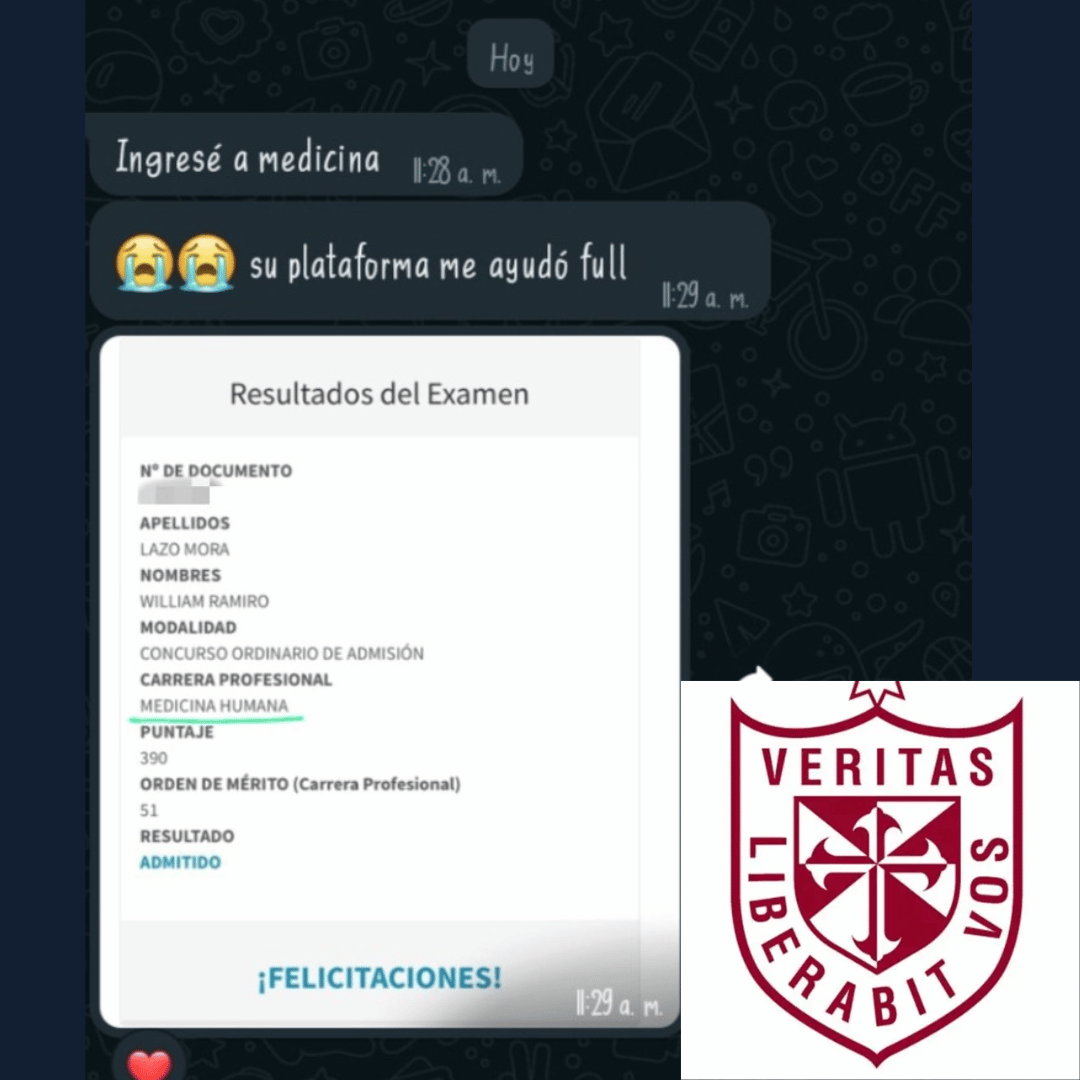
Task: Open the exam results image attachment
Action: pos(390,682)
